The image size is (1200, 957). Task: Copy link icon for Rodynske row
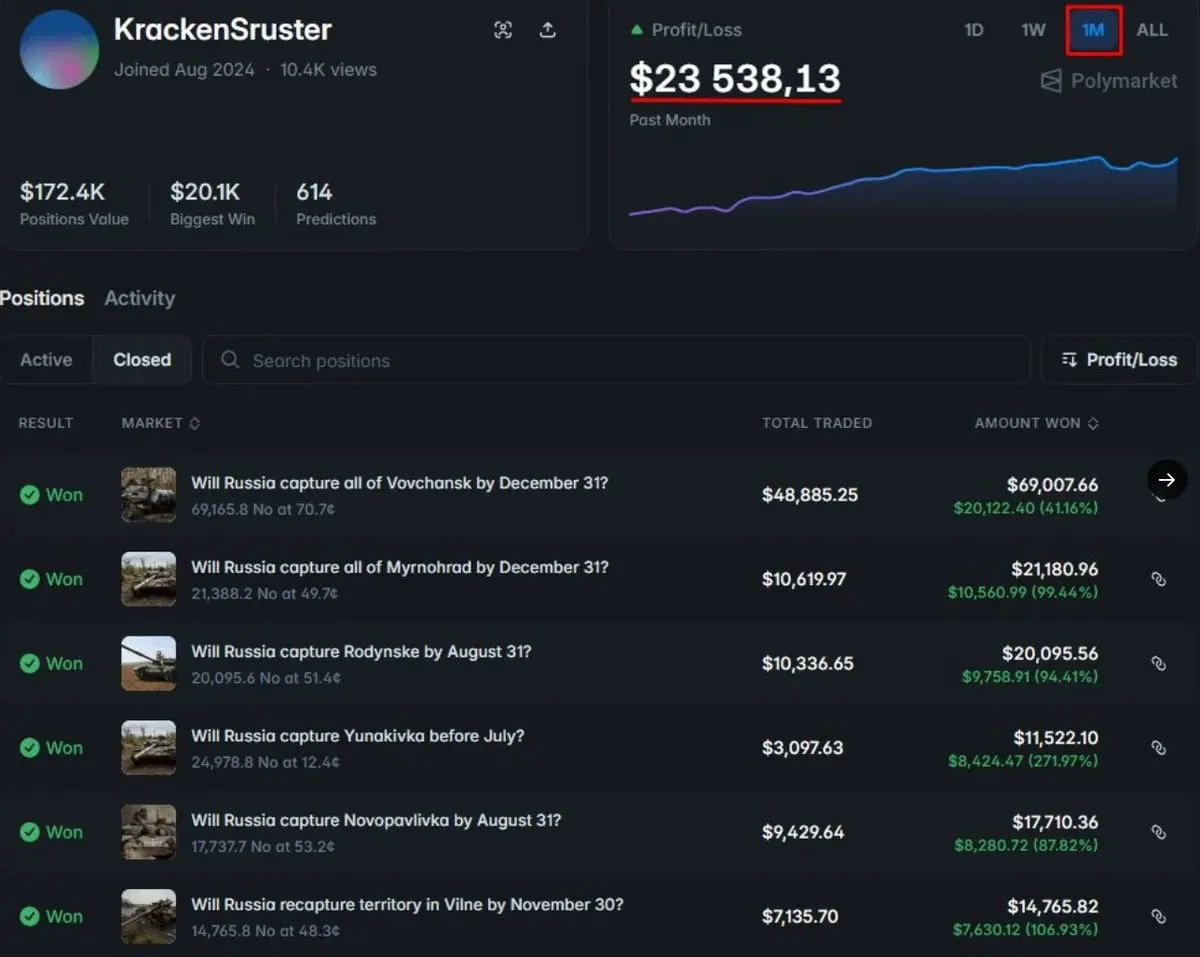click(x=1159, y=663)
